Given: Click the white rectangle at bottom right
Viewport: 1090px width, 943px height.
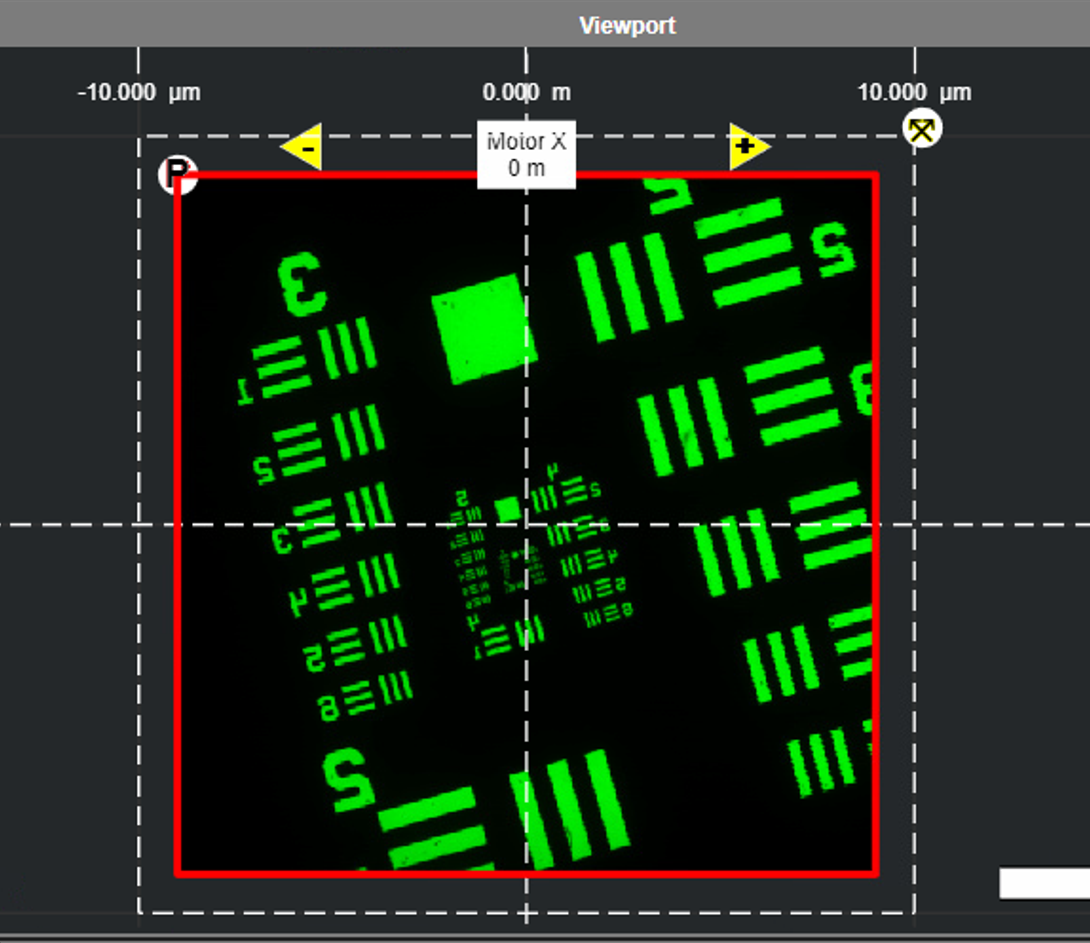Looking at the screenshot, I should point(1044,883).
